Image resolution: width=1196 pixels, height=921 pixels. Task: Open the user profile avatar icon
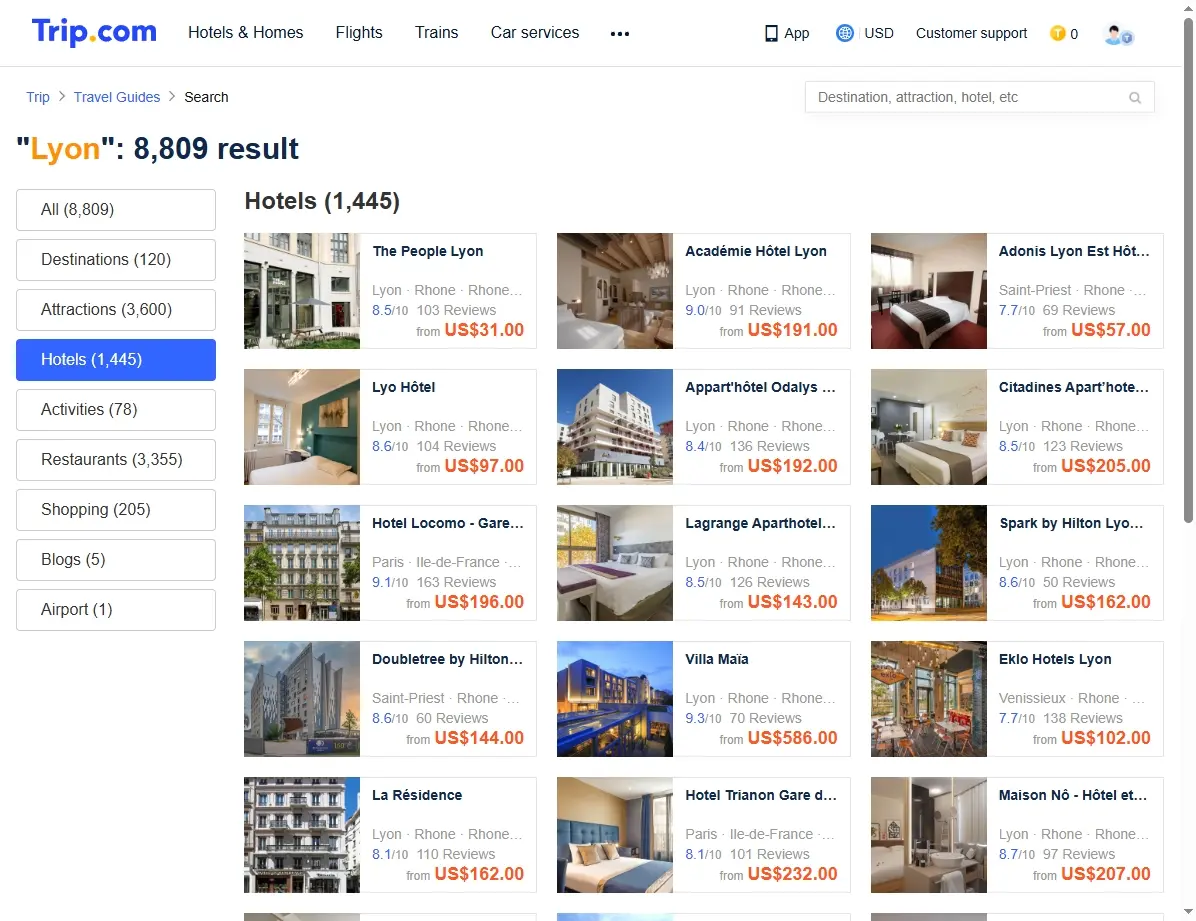pos(1118,34)
